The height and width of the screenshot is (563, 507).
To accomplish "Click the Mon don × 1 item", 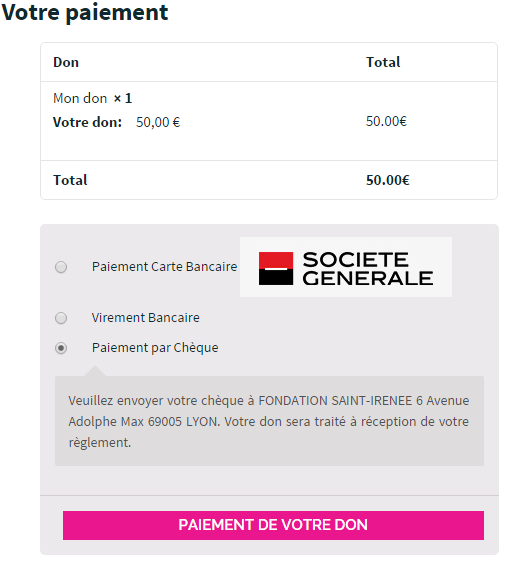I will click(93, 98).
